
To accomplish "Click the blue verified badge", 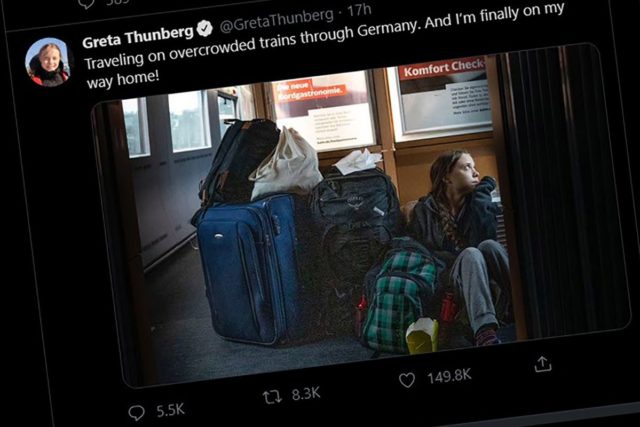I will (x=205, y=29).
